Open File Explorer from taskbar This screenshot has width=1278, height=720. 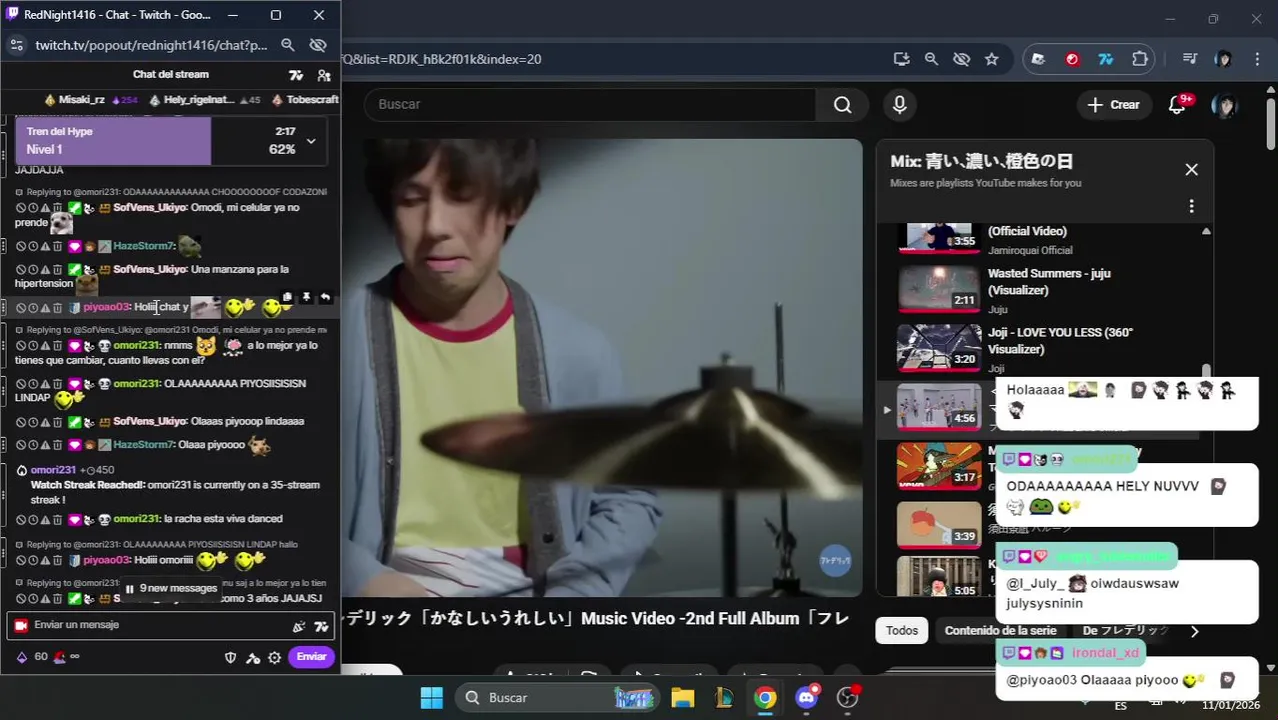click(x=683, y=697)
